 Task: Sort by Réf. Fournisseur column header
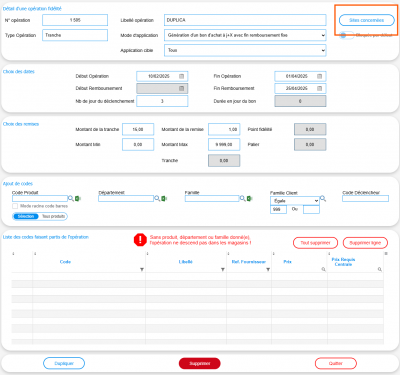pos(249,262)
